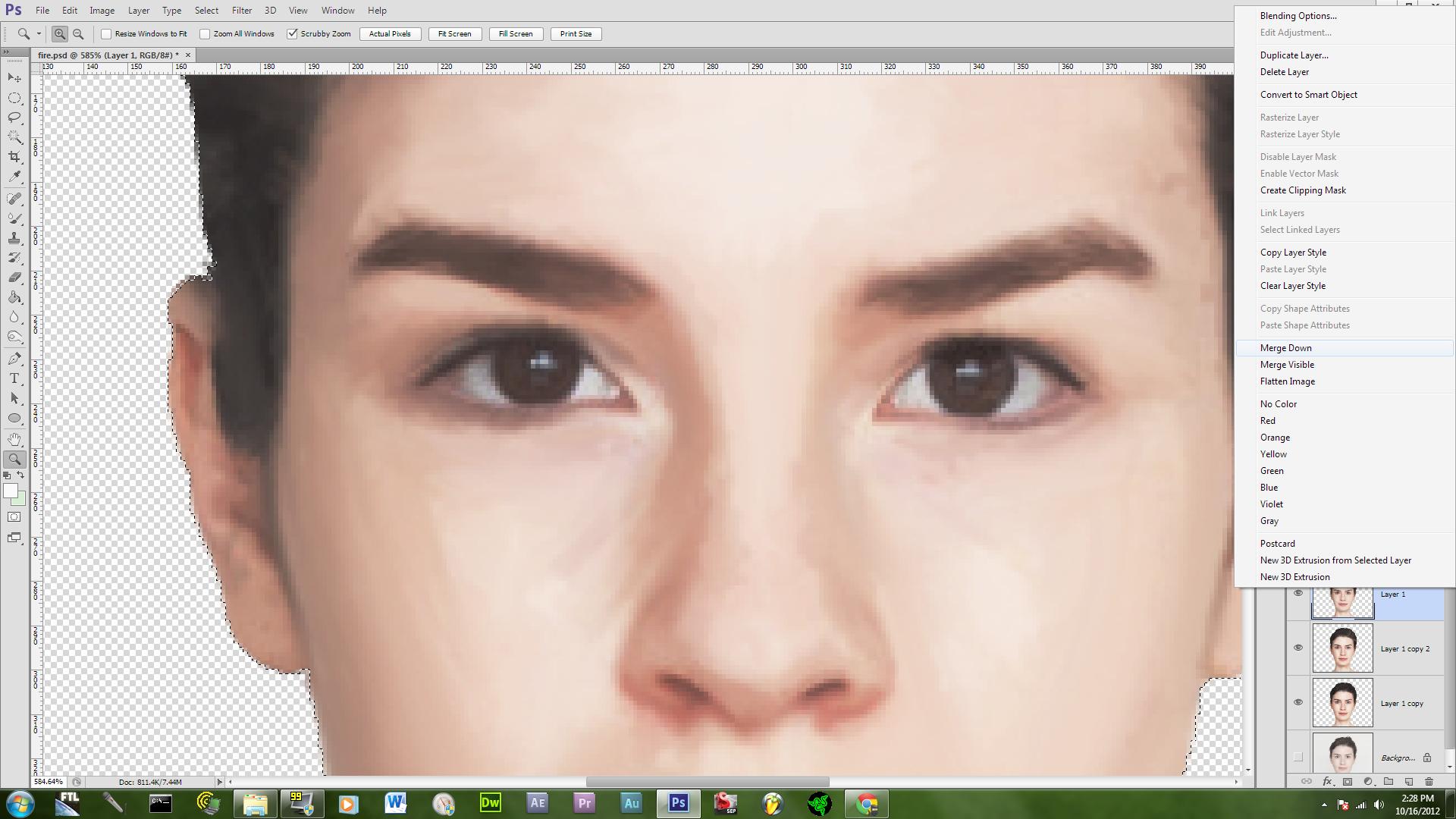Expand the status bar info arrow
Image resolution: width=1456 pixels, height=819 pixels.
point(220,782)
